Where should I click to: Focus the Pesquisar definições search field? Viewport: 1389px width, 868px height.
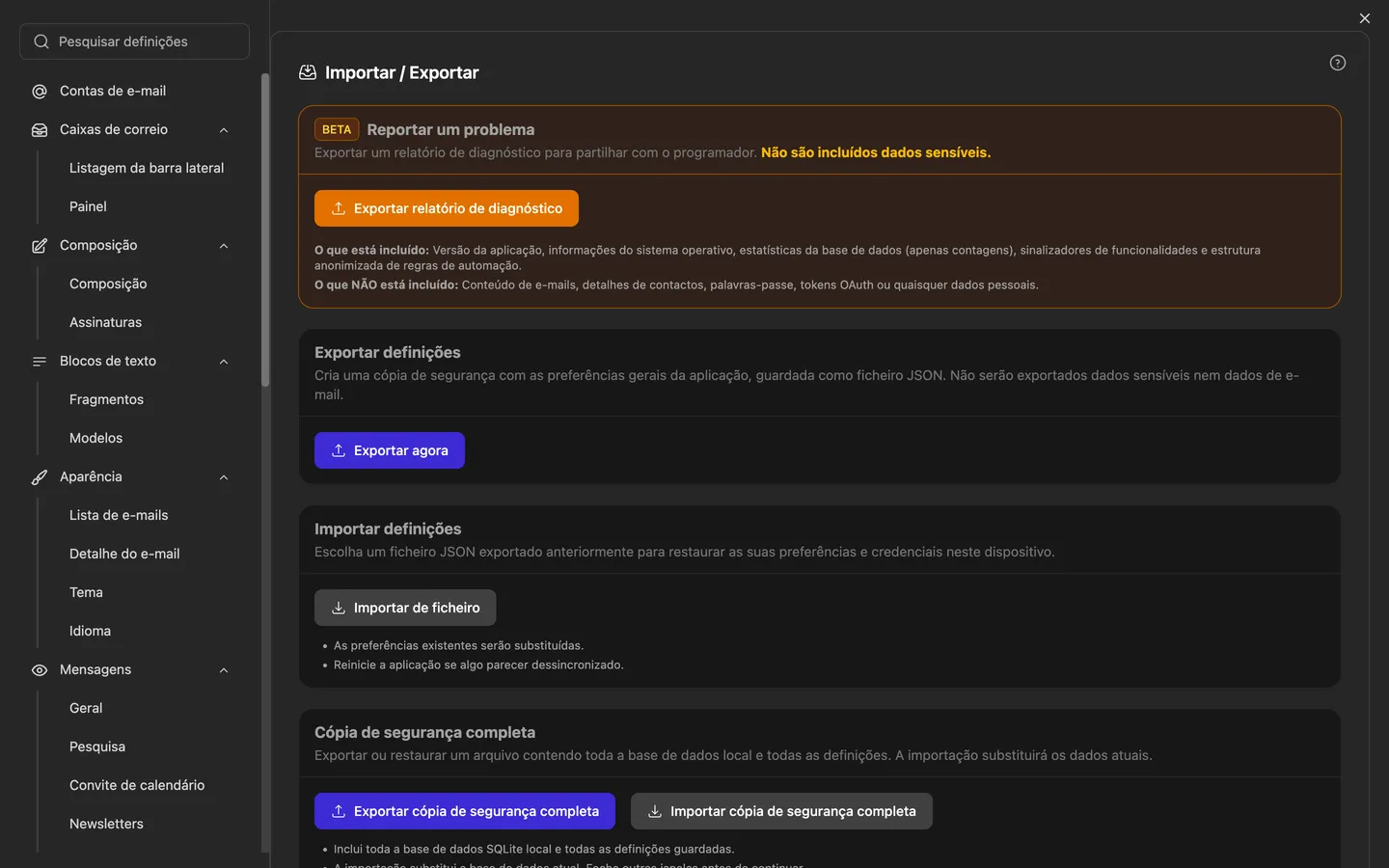(x=134, y=41)
